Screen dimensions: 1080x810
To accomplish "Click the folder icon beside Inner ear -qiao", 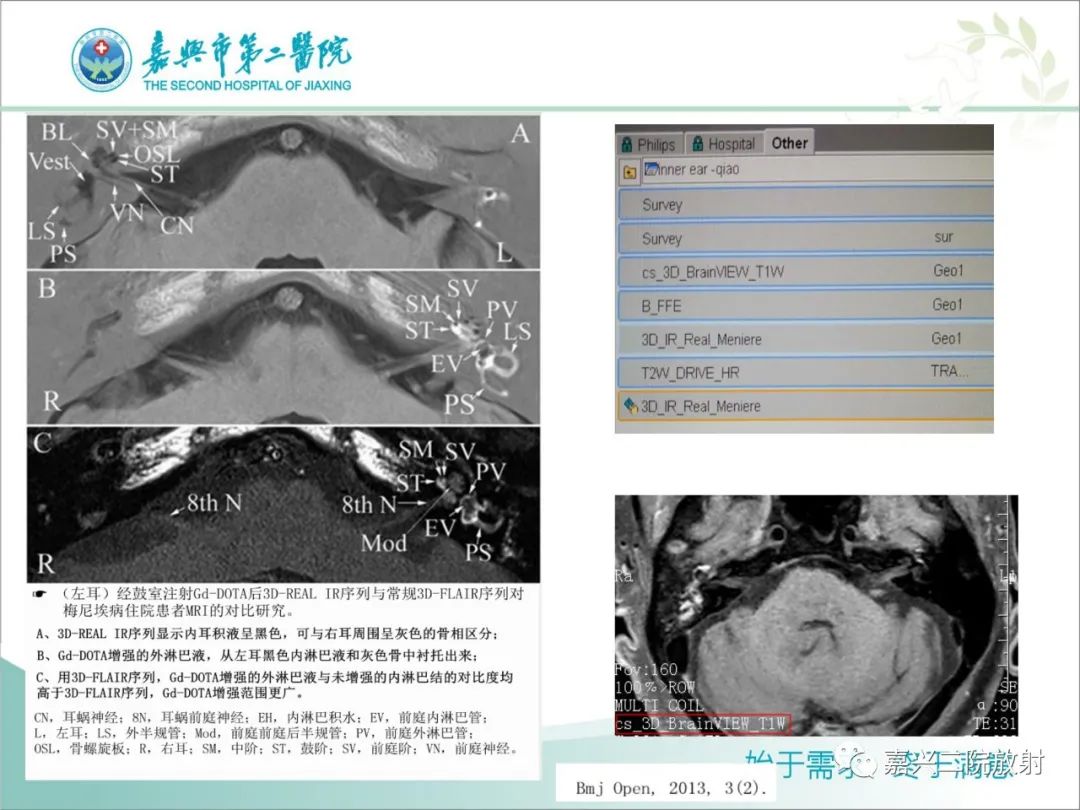I will point(630,172).
